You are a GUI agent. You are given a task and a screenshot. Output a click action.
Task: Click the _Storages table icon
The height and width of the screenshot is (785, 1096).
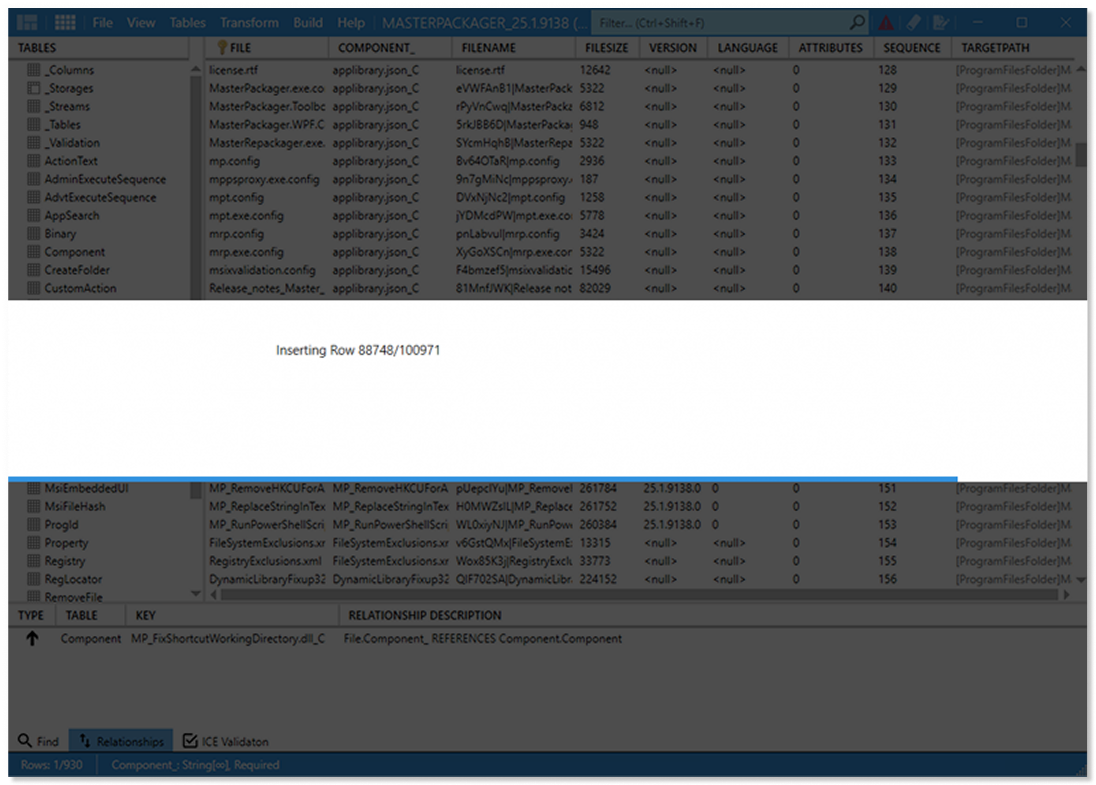tap(34, 89)
